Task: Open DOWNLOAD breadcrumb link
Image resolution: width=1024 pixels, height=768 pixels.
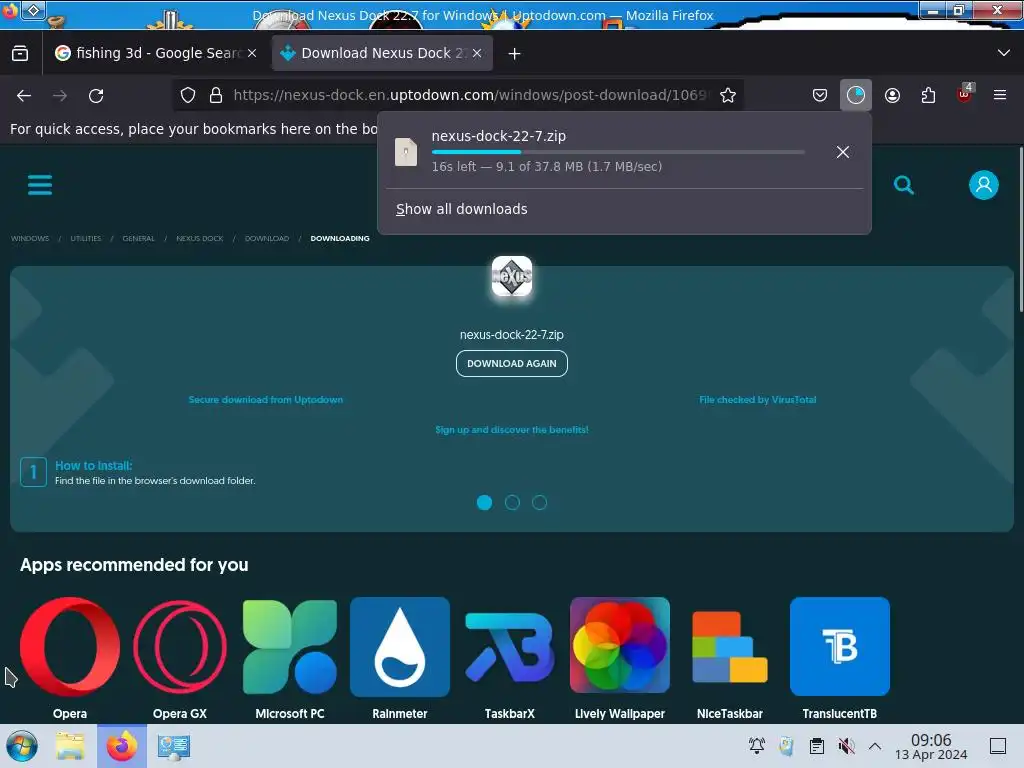Action: pos(266,238)
